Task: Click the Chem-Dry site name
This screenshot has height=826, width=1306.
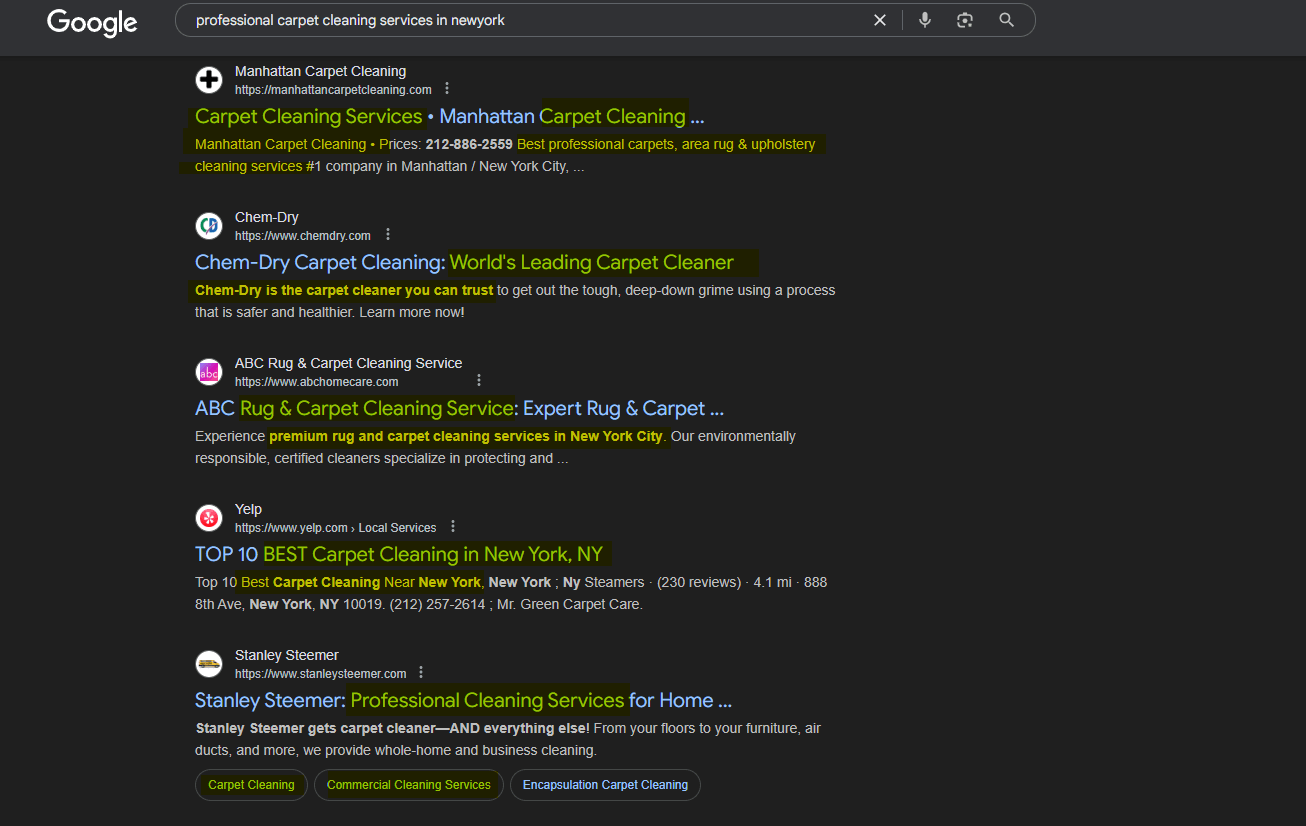Action: (x=267, y=217)
